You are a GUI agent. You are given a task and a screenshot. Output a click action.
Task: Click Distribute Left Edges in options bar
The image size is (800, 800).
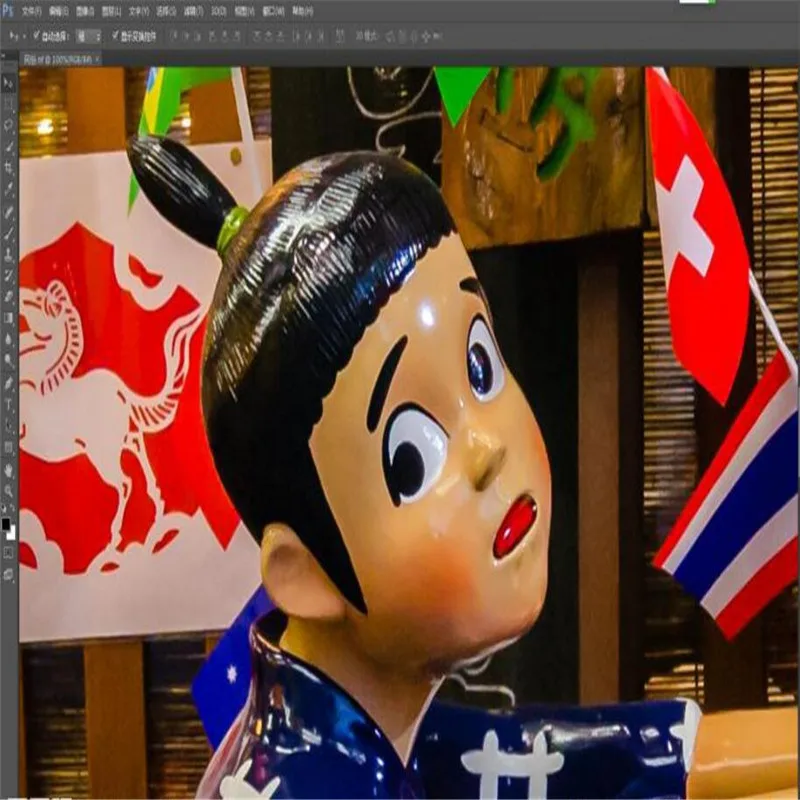(x=296, y=36)
